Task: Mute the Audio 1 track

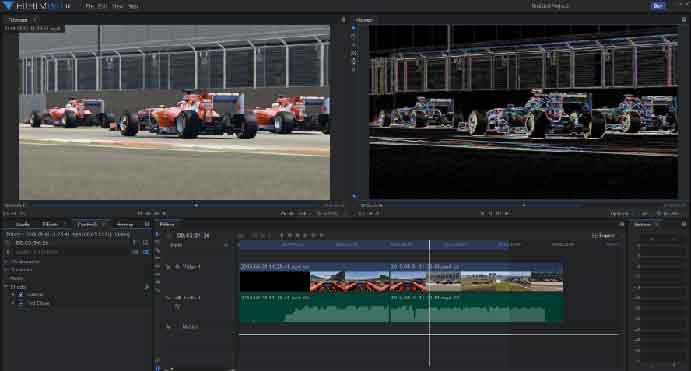Action: point(179,298)
